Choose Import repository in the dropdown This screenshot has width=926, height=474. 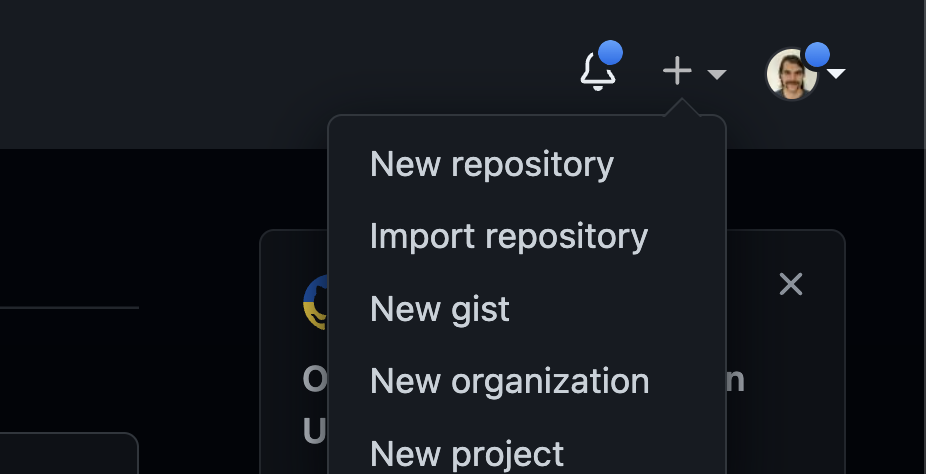pyautogui.click(x=508, y=236)
